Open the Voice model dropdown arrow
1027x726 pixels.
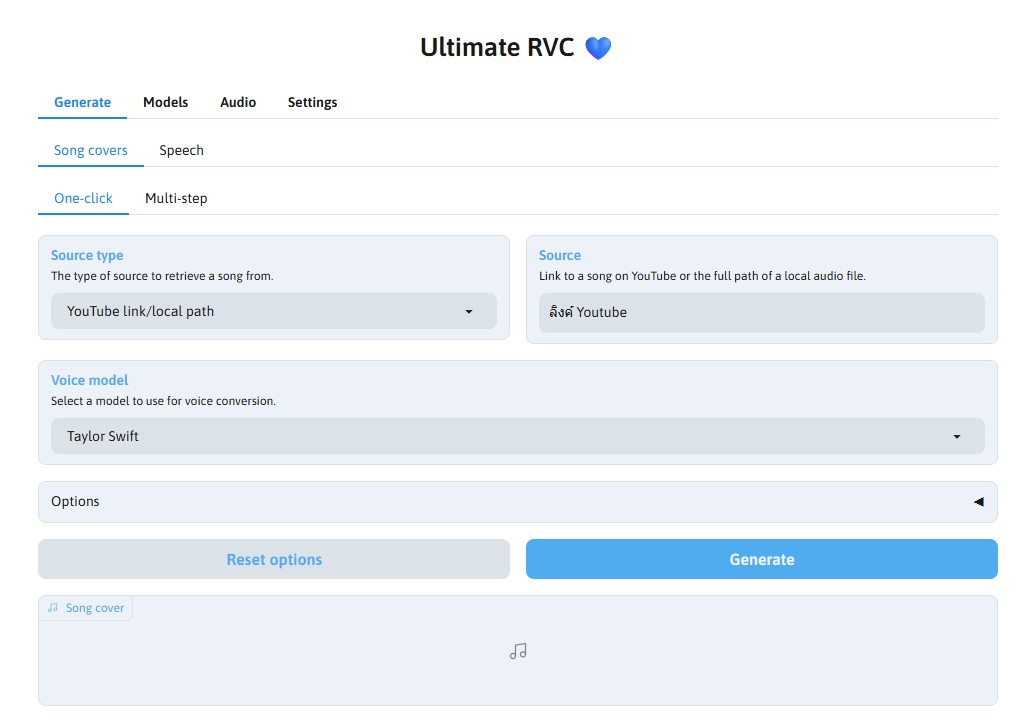point(956,437)
